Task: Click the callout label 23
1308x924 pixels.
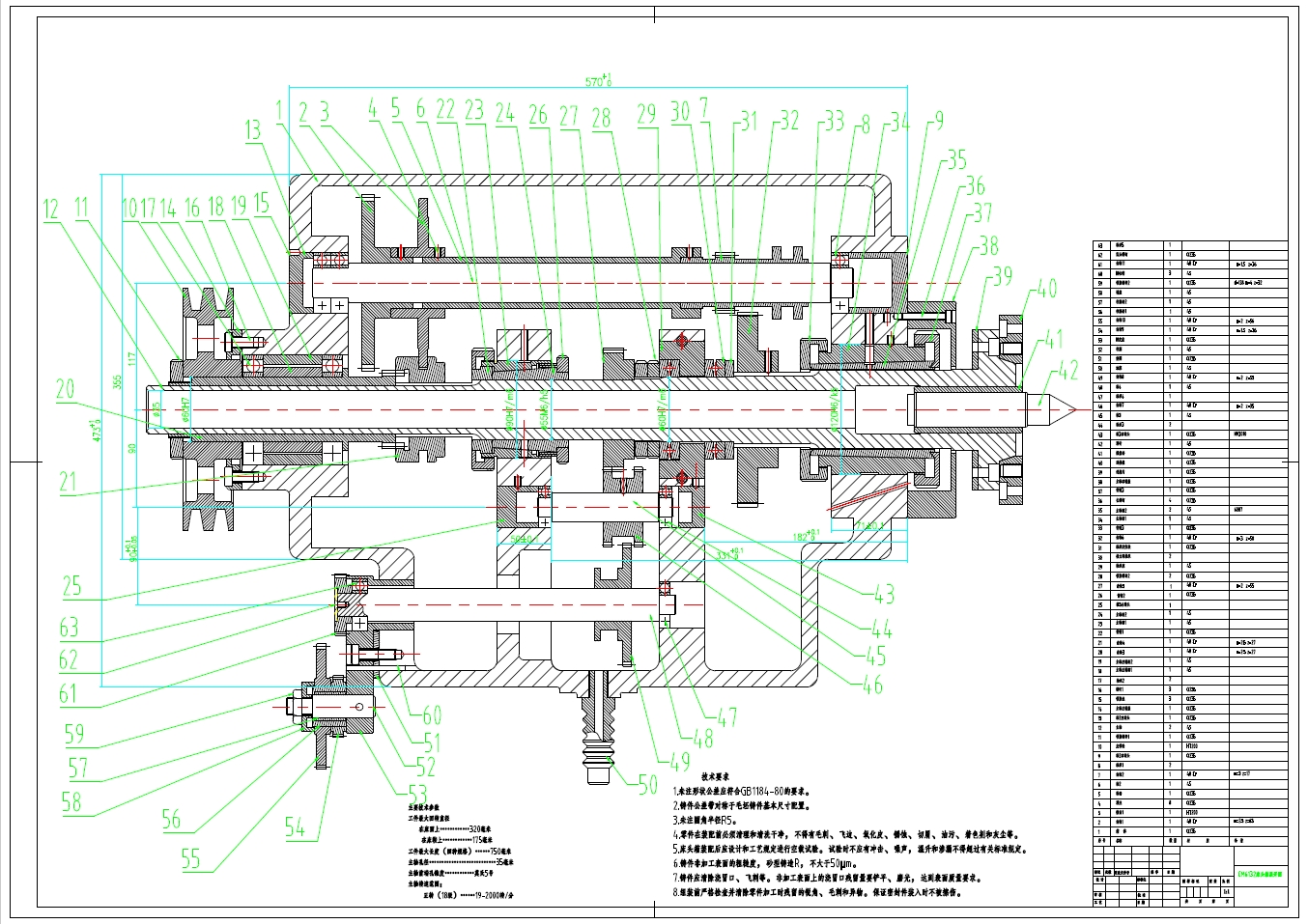Action: click(473, 110)
